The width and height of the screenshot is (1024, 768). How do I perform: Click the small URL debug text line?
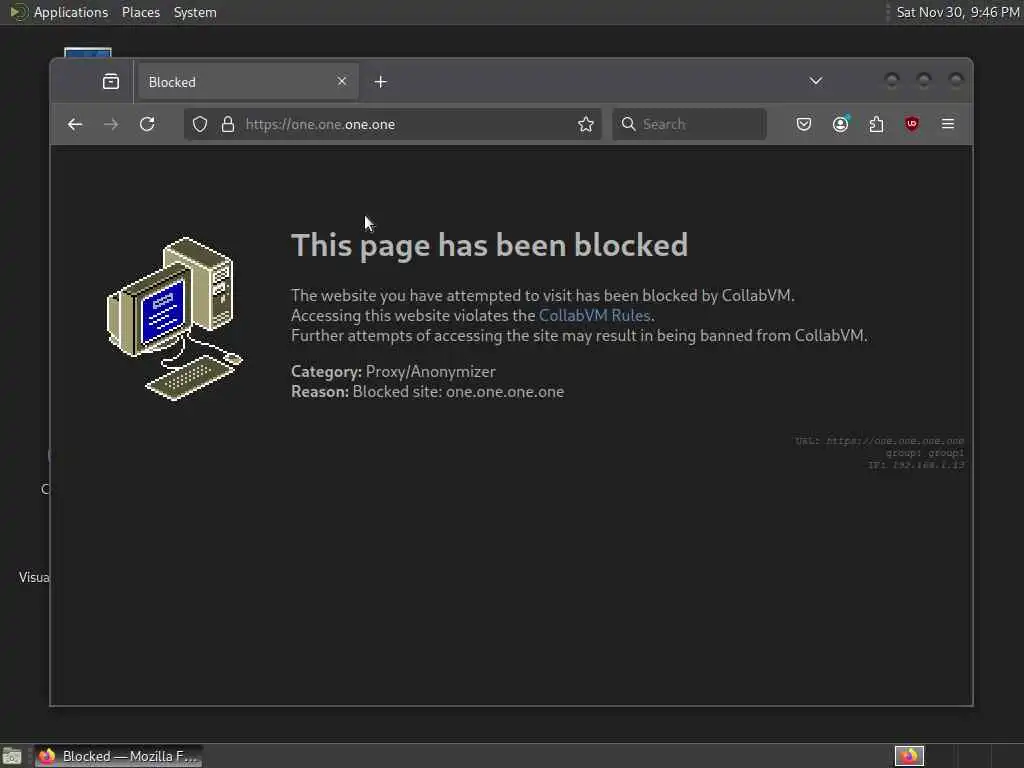coord(879,441)
